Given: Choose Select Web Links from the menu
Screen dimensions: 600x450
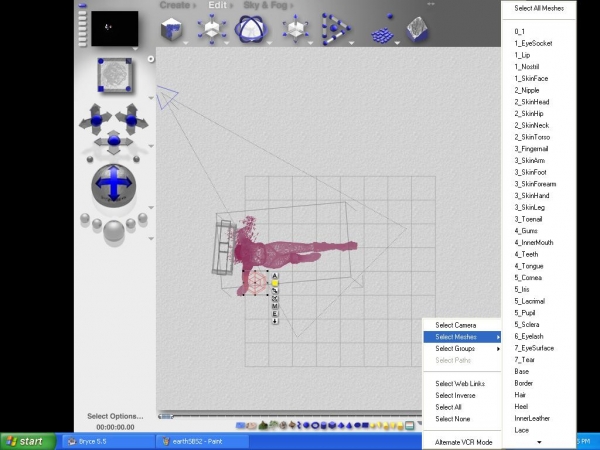Looking at the screenshot, I should pos(461,383).
